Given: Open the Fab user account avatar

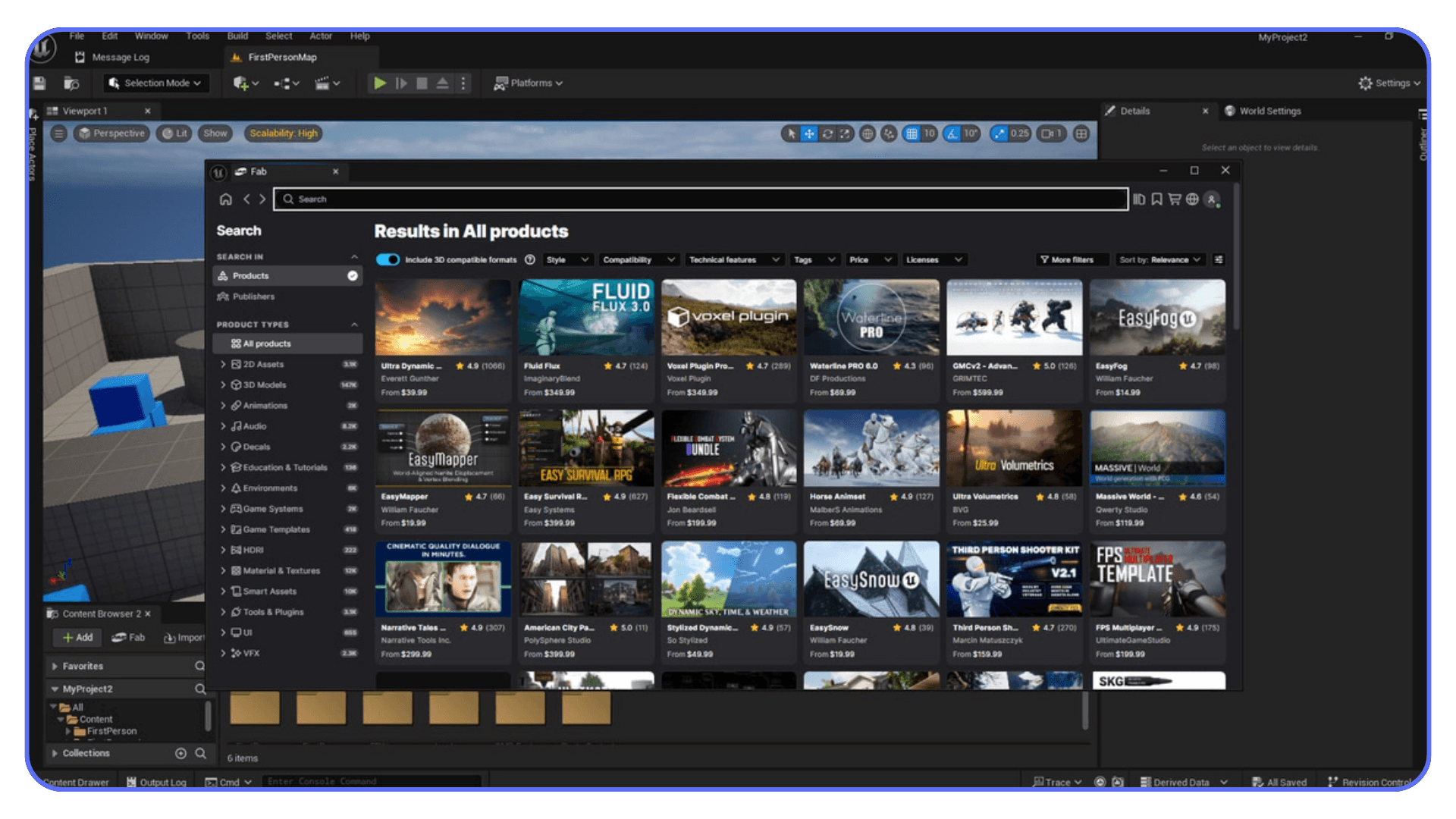Looking at the screenshot, I should point(1212,199).
